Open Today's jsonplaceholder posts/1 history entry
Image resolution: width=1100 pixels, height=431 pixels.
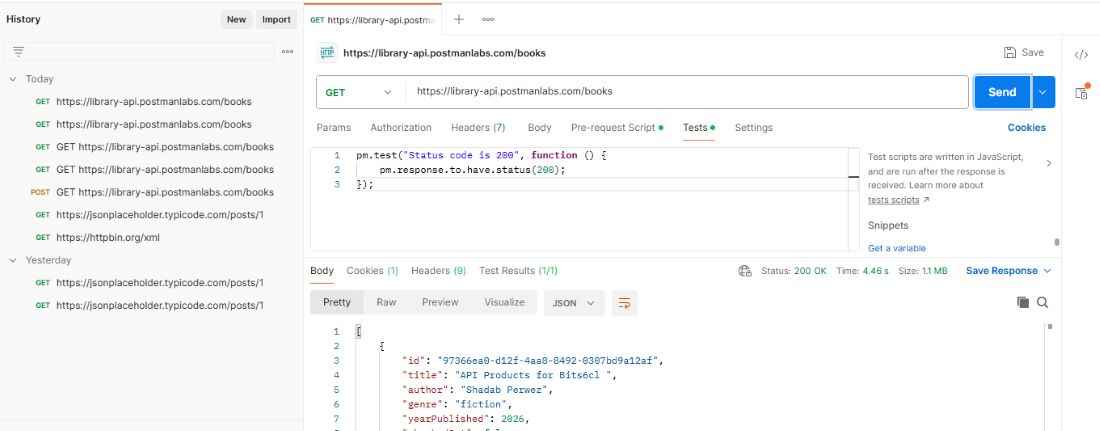[x=149, y=215]
